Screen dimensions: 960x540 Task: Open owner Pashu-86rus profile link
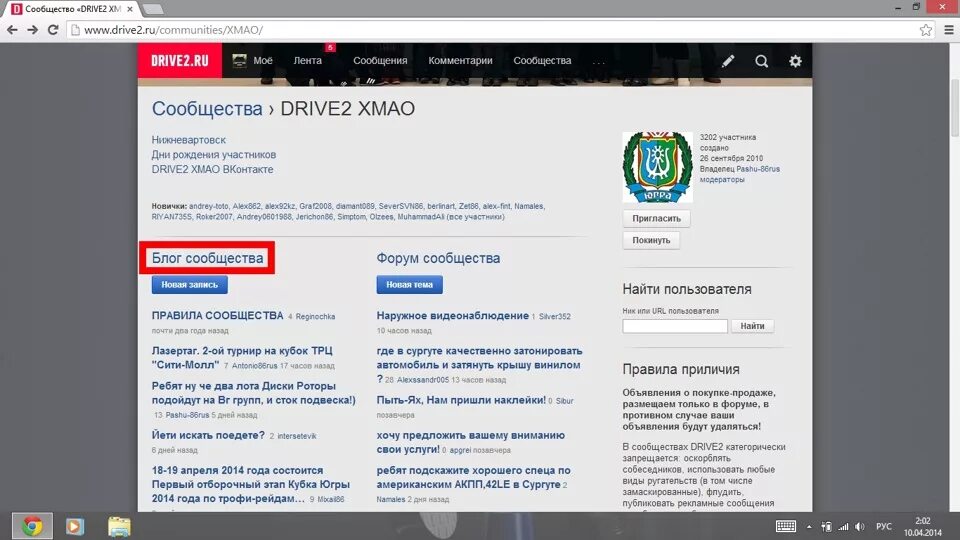point(758,169)
